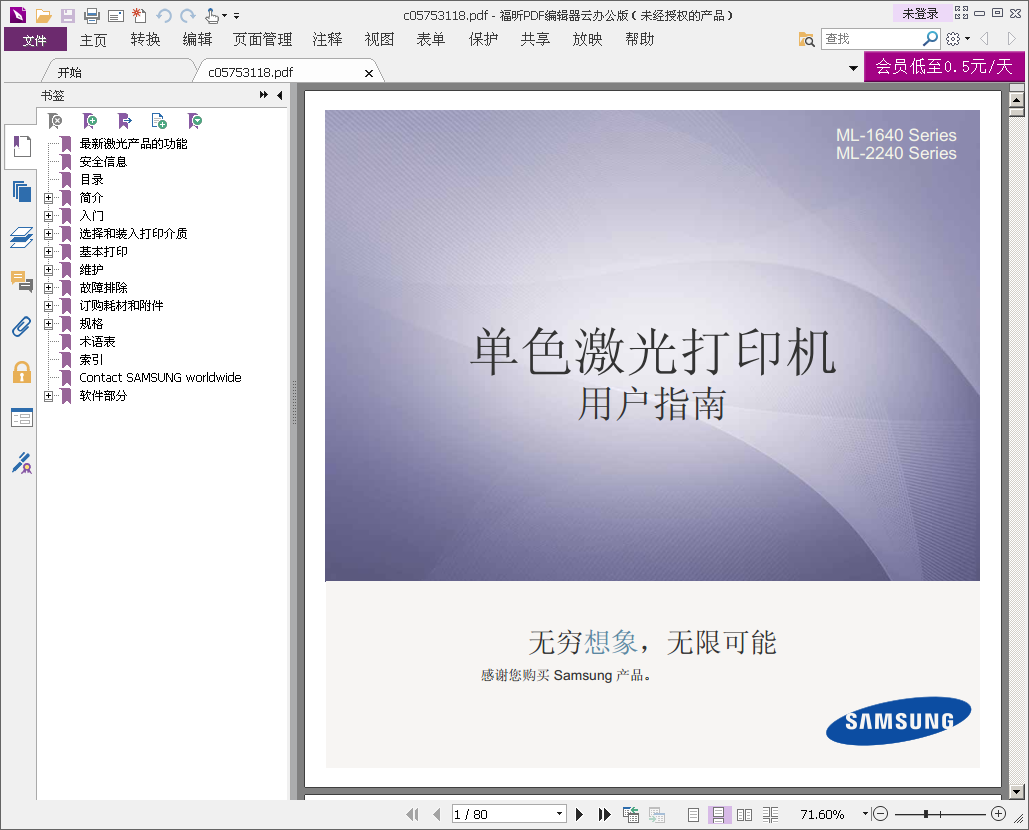Open the 安全信息 bookmark
The image size is (1029, 830).
coord(103,161)
